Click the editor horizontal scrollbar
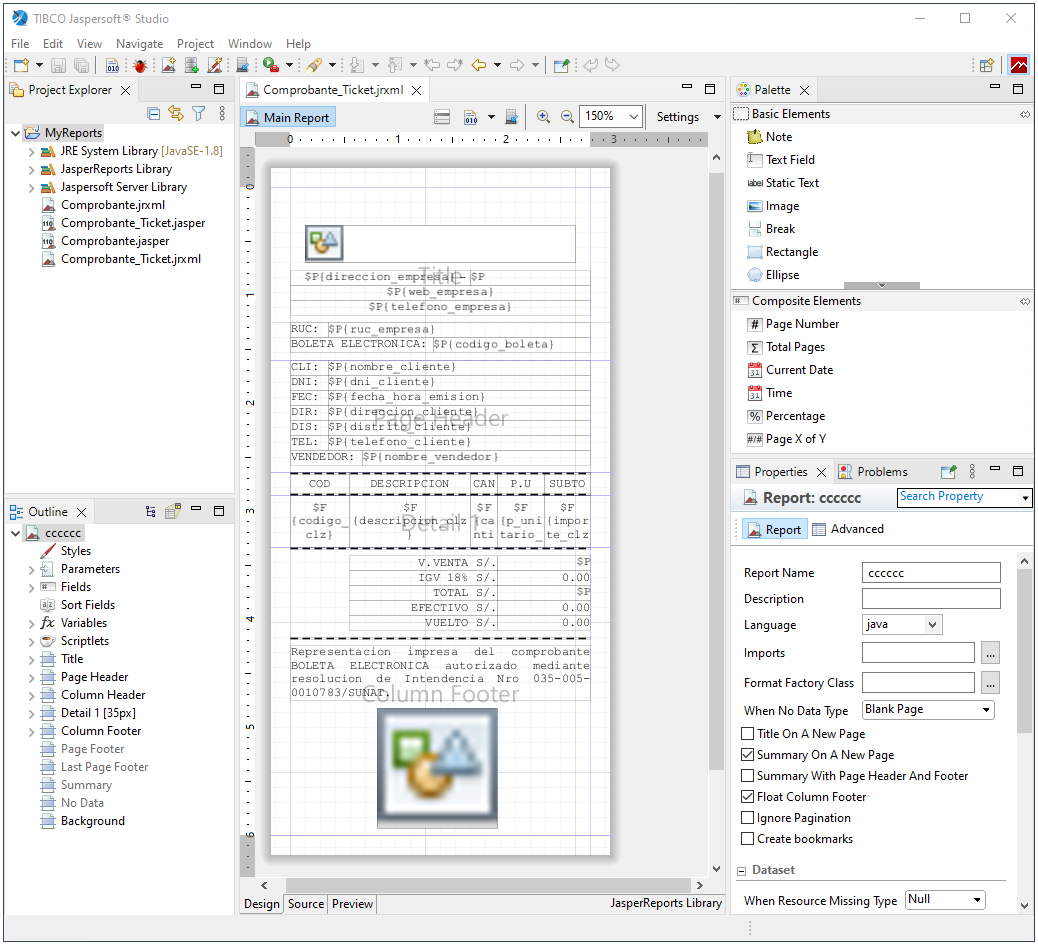 [488, 885]
